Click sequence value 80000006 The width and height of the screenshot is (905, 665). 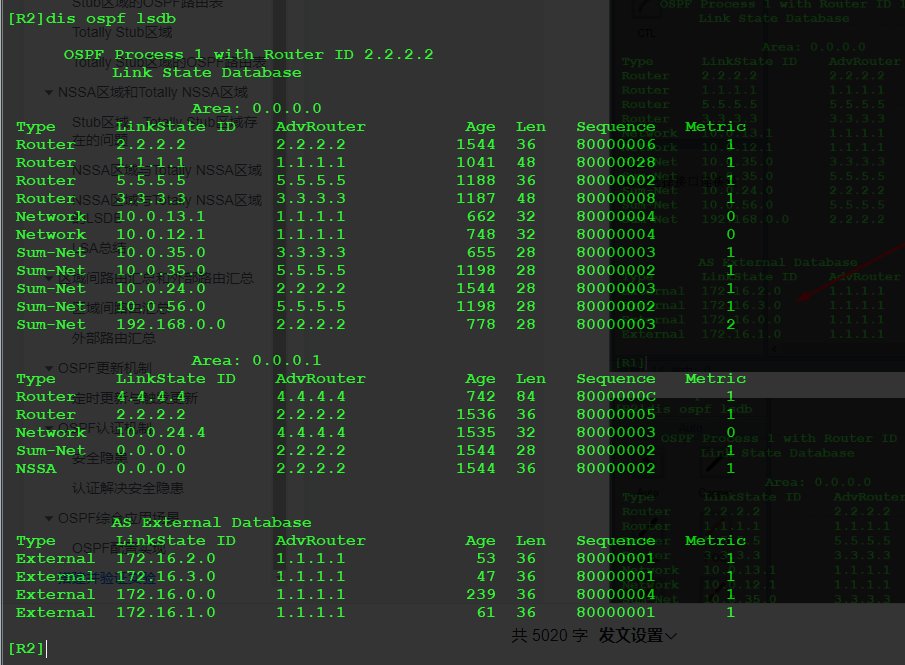point(616,144)
